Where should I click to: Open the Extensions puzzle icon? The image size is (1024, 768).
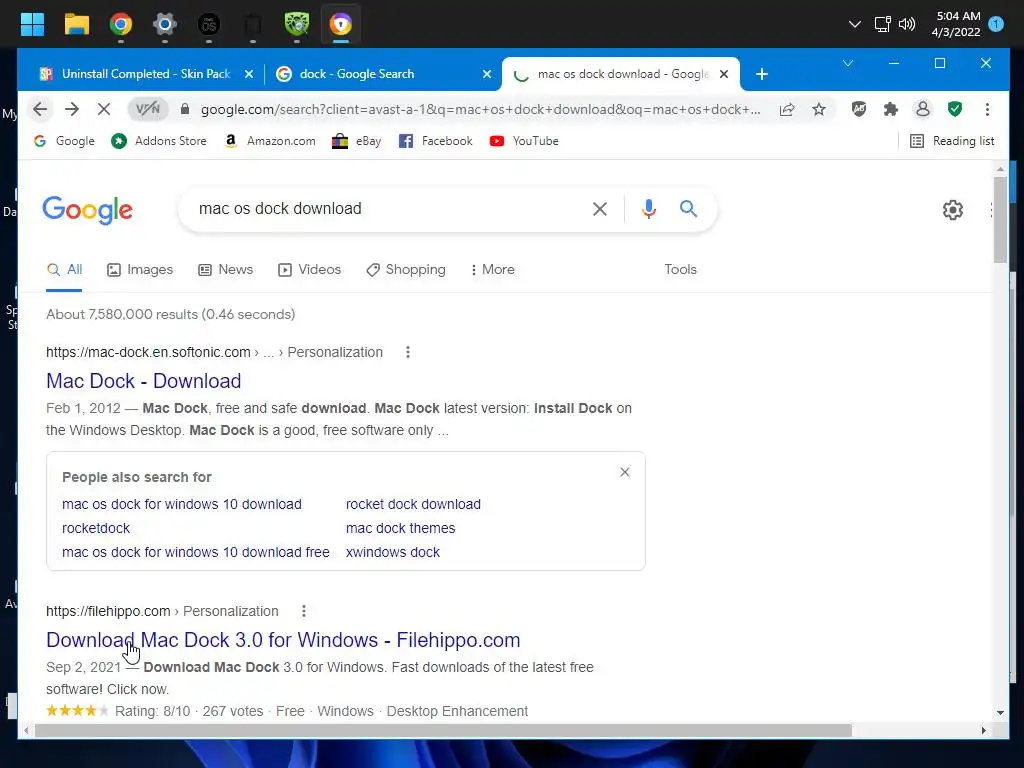tap(891, 109)
